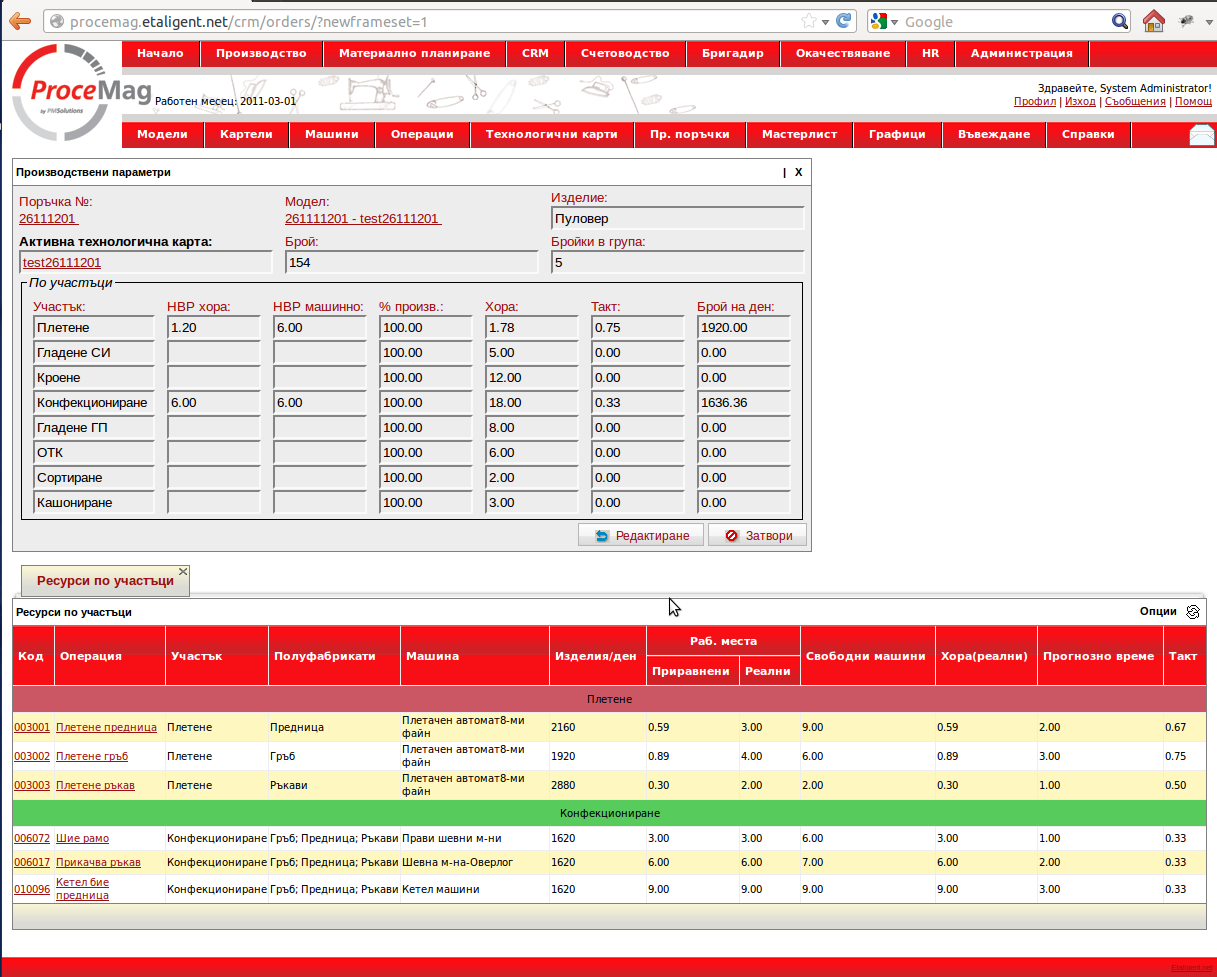1217x977 pixels.
Task: Open the Плетене предница operation link
Action: tap(106, 727)
